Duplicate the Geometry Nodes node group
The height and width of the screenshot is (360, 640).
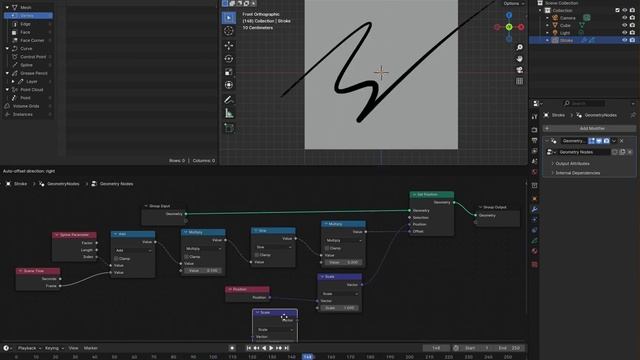[622, 152]
